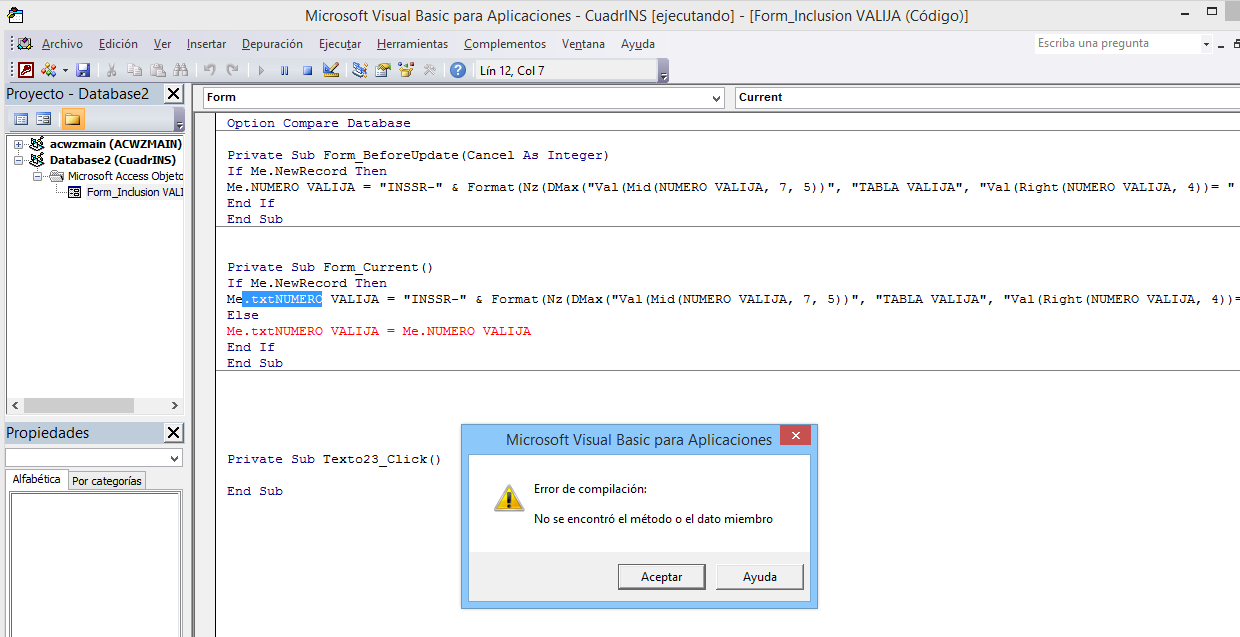Open the Ventana menu
Image resolution: width=1240 pixels, height=637 pixels.
pyautogui.click(x=583, y=44)
